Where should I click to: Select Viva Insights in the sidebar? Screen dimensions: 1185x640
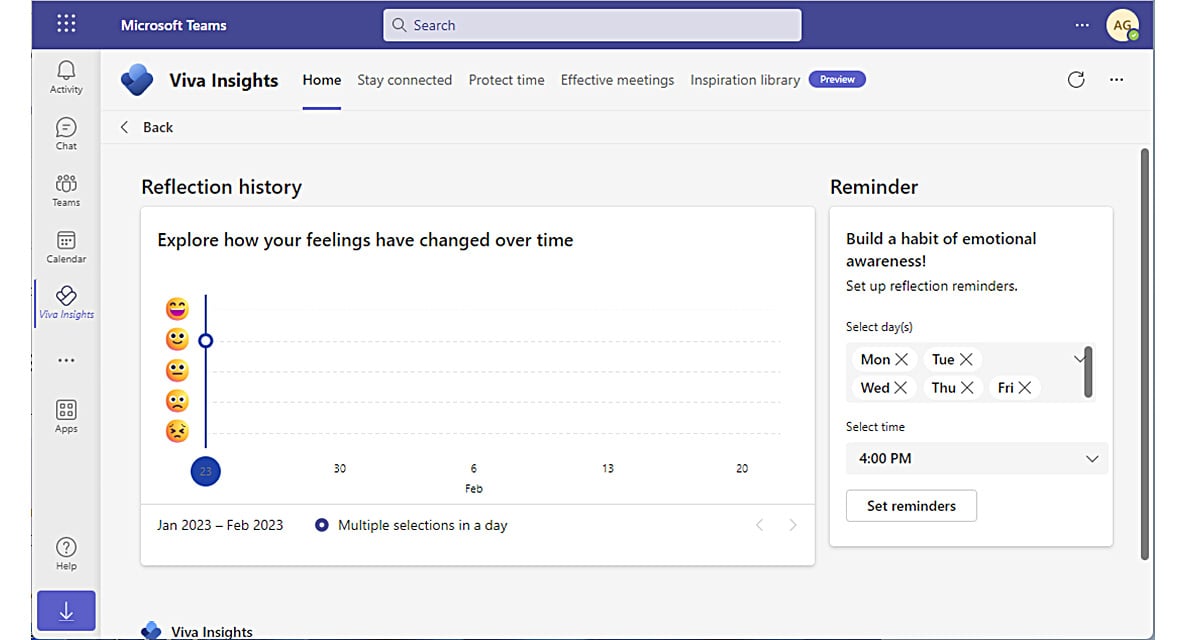click(x=67, y=303)
